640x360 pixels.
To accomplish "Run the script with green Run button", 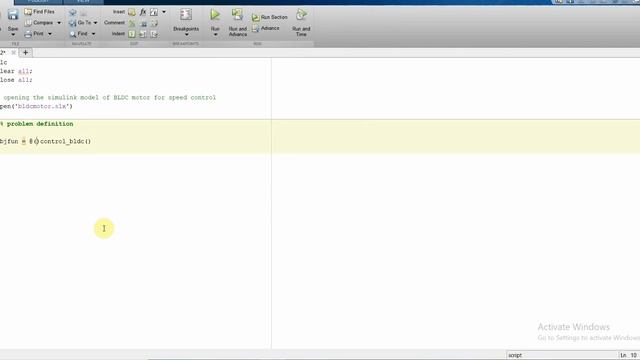I will pos(215,15).
